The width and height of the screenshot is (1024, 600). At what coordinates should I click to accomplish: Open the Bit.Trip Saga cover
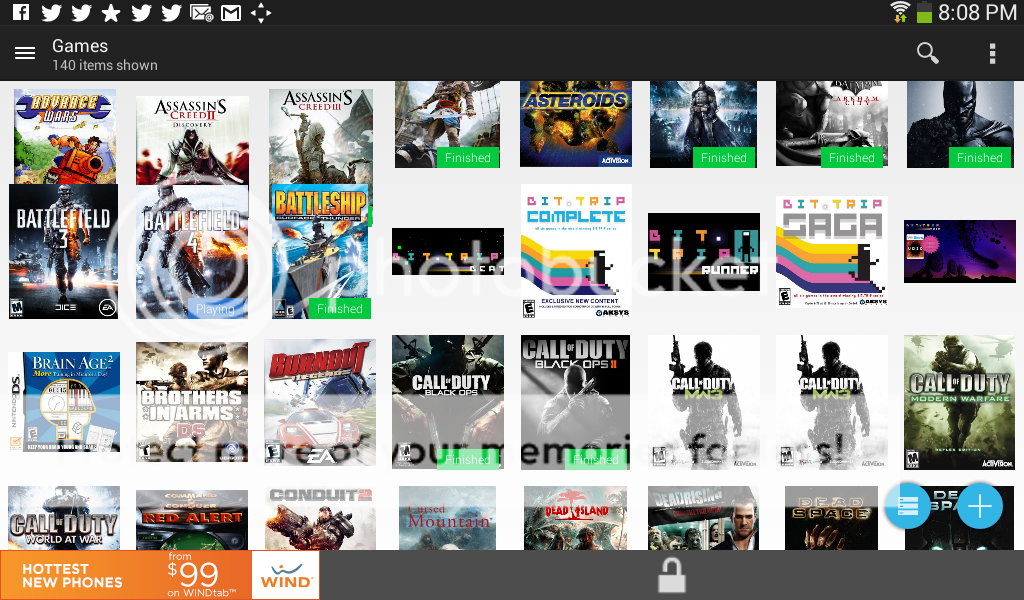pos(831,251)
